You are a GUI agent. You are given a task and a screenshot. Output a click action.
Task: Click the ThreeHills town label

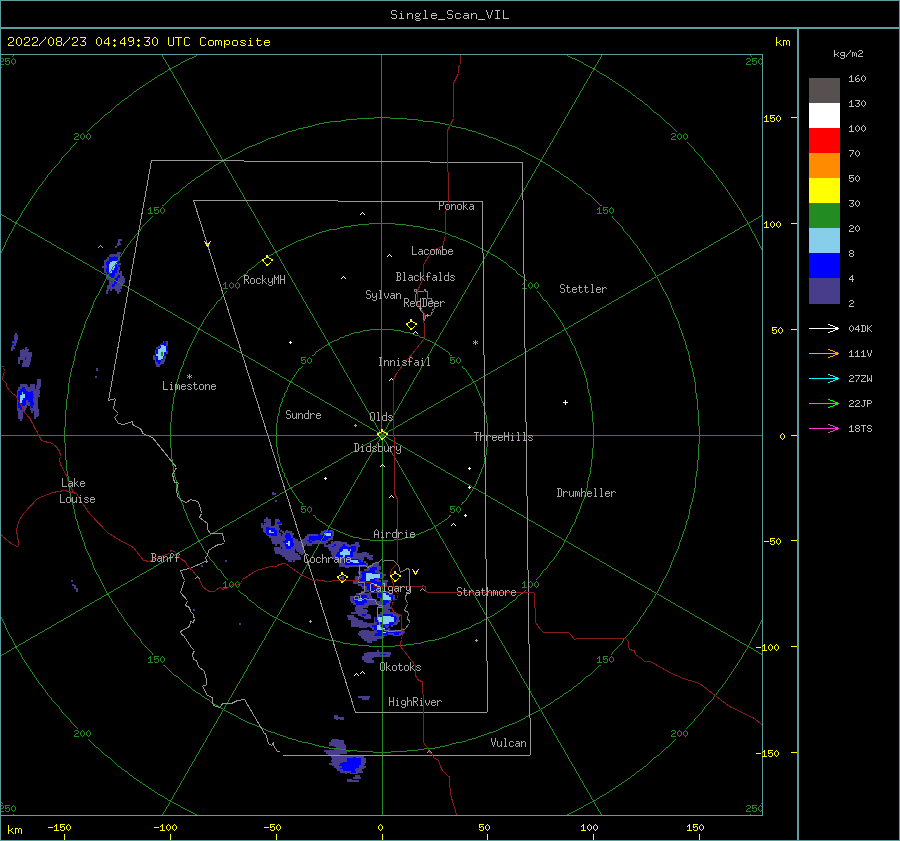[x=503, y=437]
